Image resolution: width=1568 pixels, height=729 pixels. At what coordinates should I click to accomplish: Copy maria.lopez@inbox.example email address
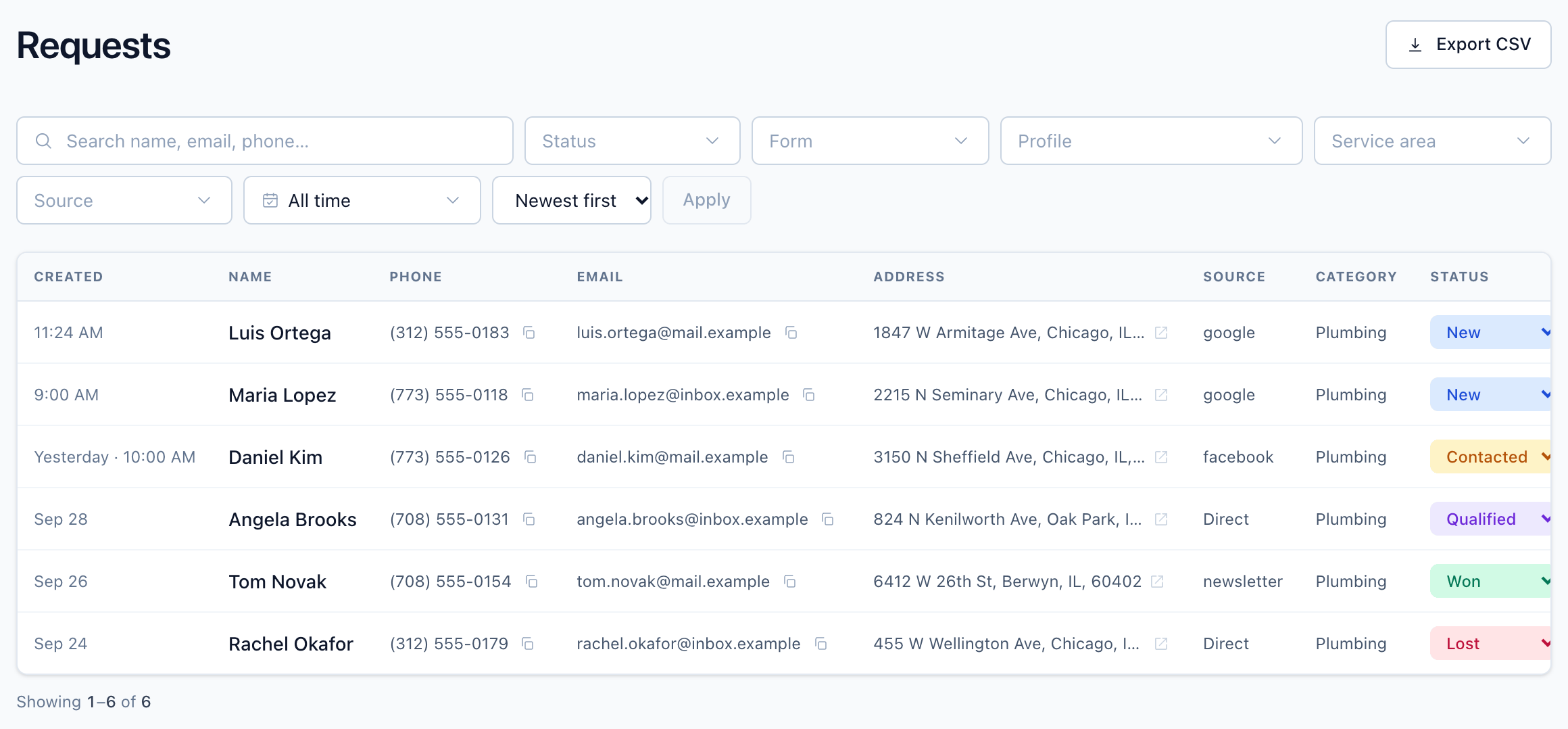[x=809, y=395]
